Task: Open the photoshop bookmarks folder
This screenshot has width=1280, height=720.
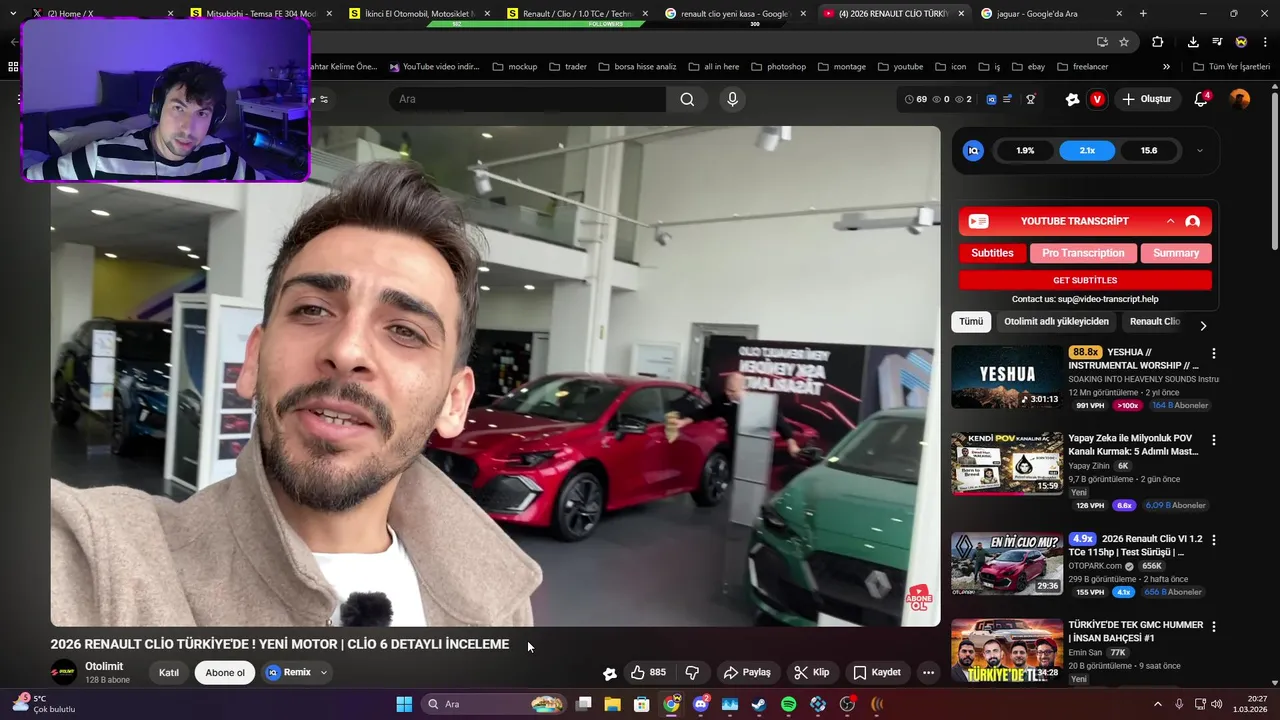Action: point(778,66)
